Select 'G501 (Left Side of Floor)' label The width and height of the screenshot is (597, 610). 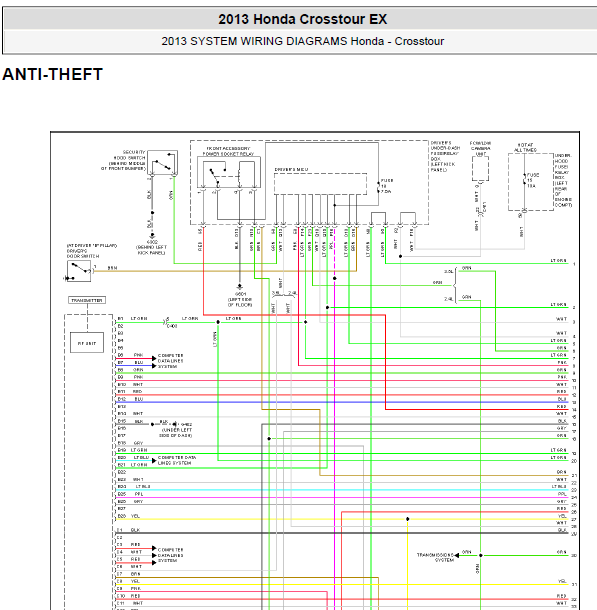click(x=240, y=300)
